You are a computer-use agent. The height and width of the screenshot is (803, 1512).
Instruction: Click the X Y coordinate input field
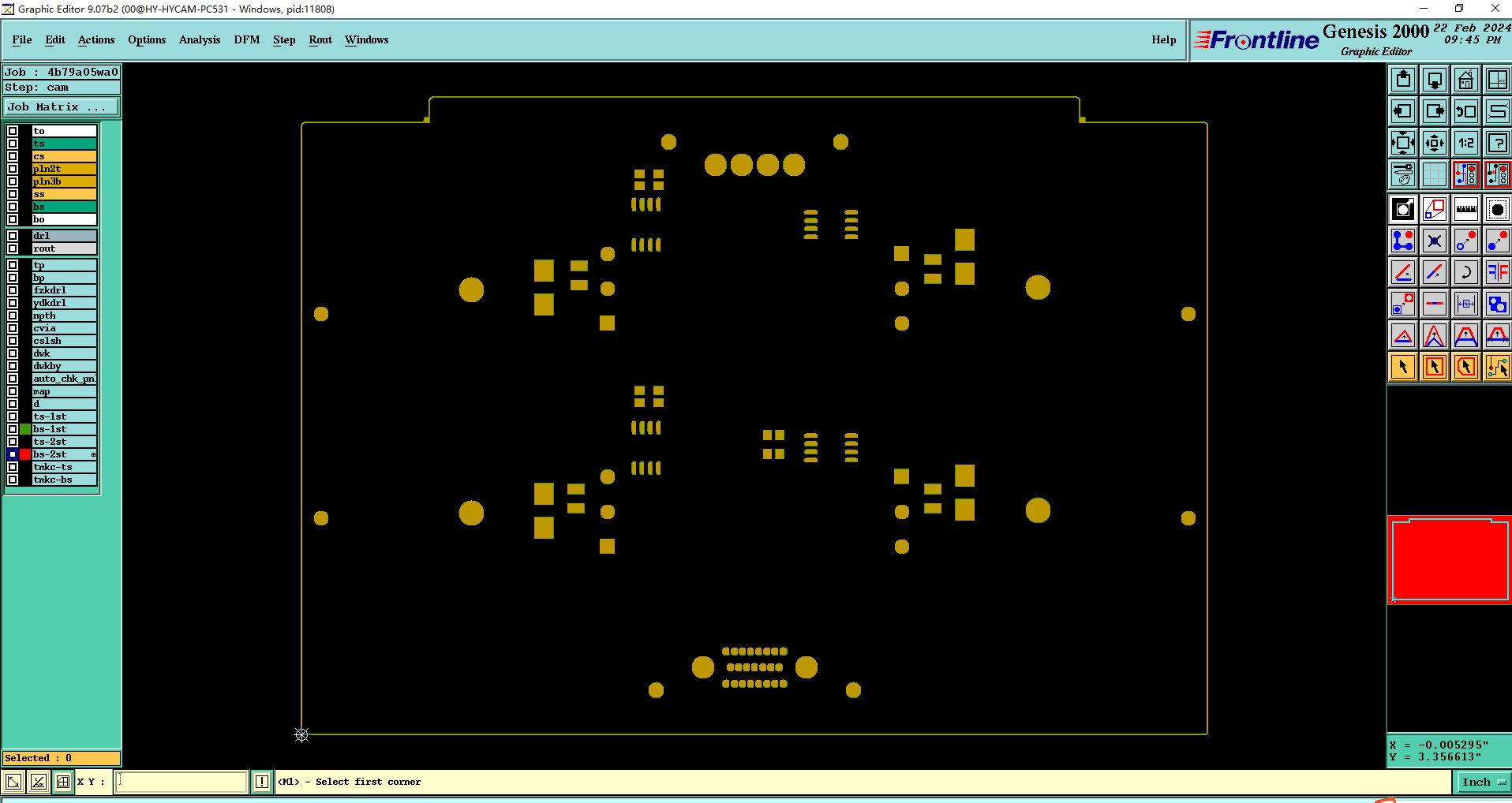(x=182, y=782)
